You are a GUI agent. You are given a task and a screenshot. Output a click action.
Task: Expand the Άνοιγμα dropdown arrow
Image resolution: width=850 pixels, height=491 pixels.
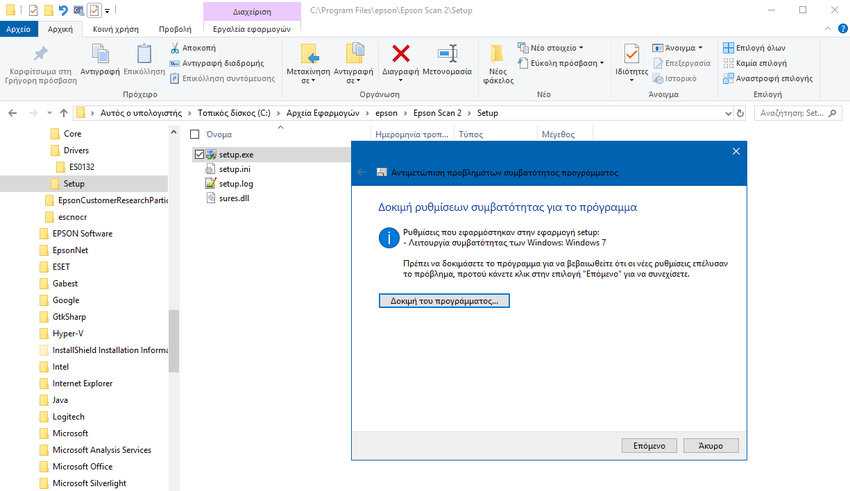tap(700, 48)
